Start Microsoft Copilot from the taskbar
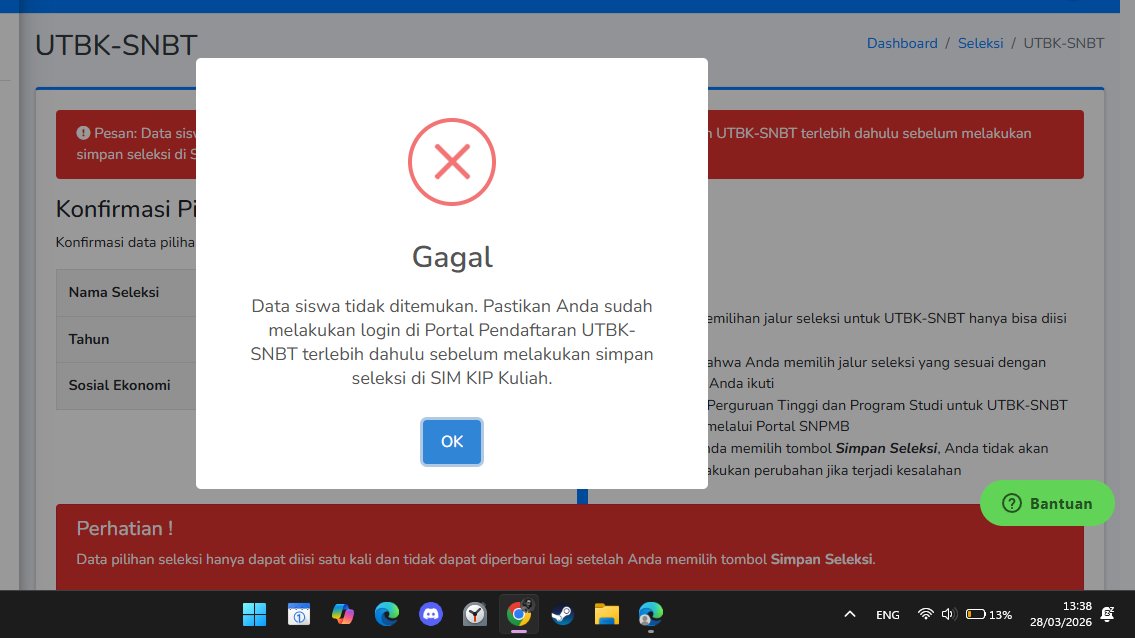Screen dimensions: 1135x638 point(344,614)
